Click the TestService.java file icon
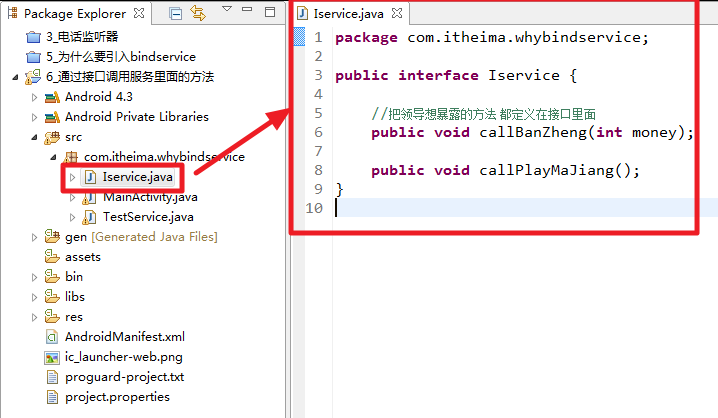This screenshot has width=718, height=418. [89, 217]
